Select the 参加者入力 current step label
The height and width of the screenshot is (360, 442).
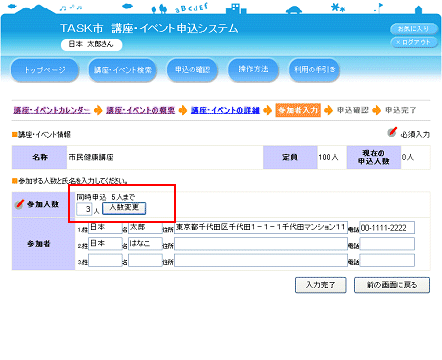(x=298, y=110)
